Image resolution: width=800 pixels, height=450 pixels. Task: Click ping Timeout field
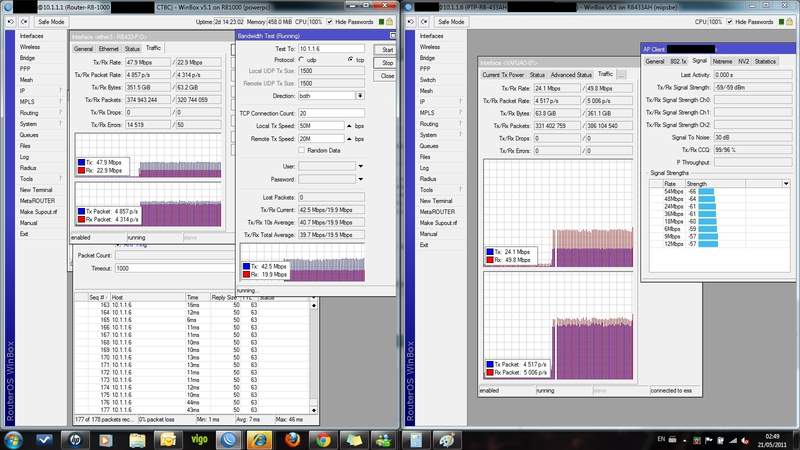pyautogui.click(x=176, y=268)
